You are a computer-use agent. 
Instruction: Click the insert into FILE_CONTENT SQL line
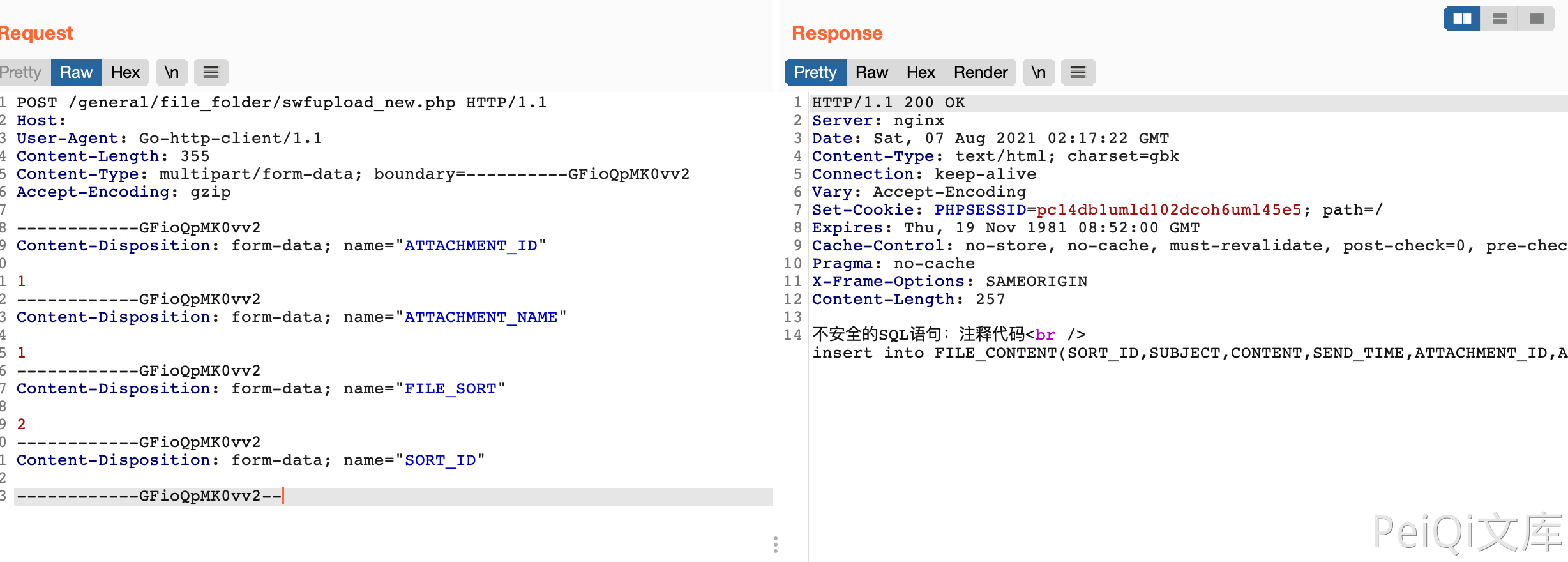(1189, 353)
